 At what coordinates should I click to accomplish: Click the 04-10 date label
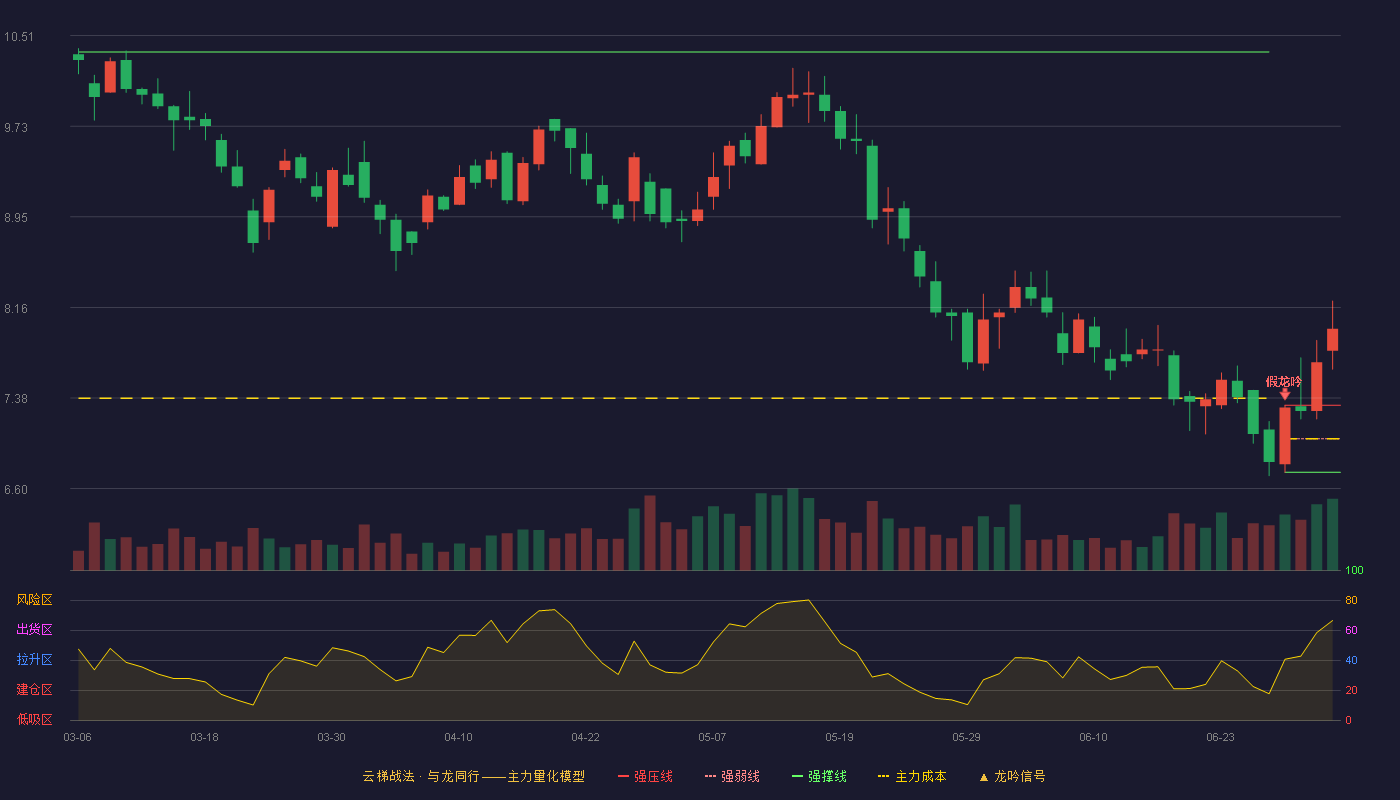(458, 737)
